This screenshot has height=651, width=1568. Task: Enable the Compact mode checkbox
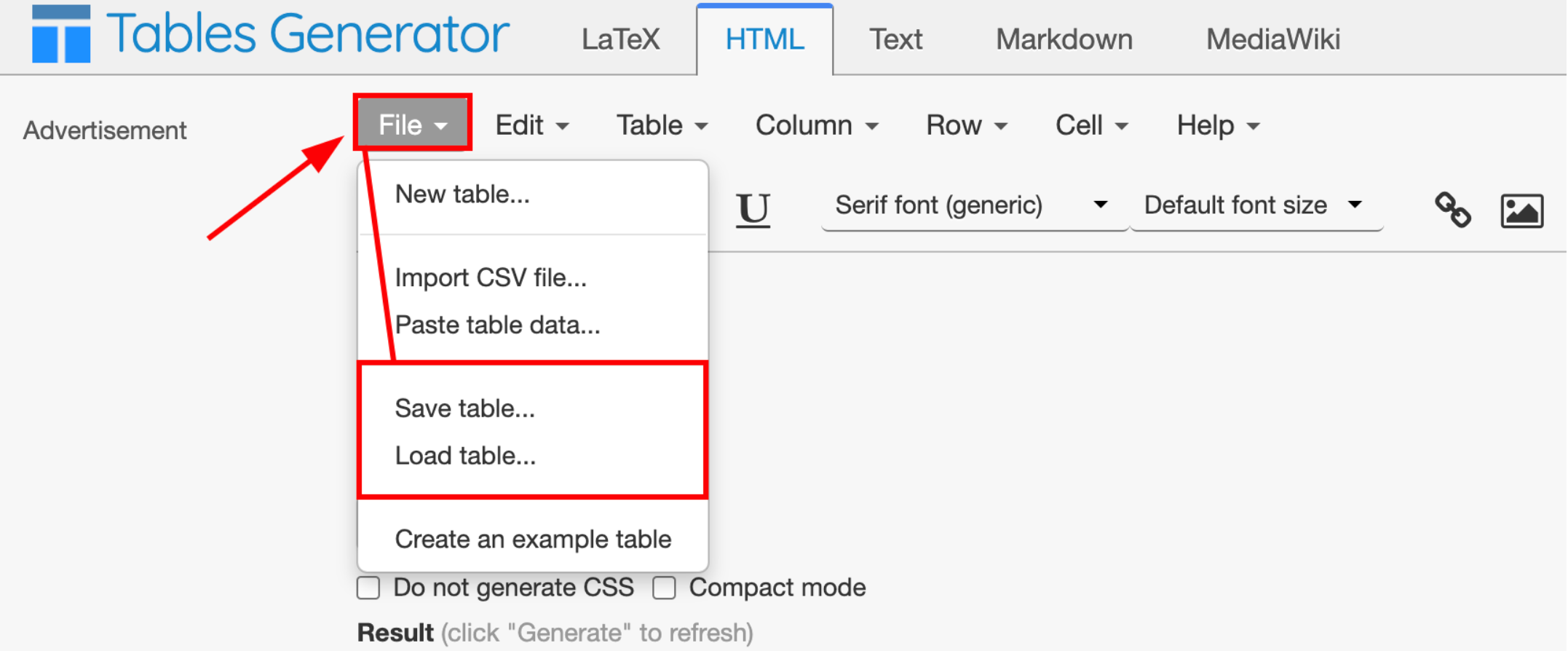pyautogui.click(x=664, y=588)
